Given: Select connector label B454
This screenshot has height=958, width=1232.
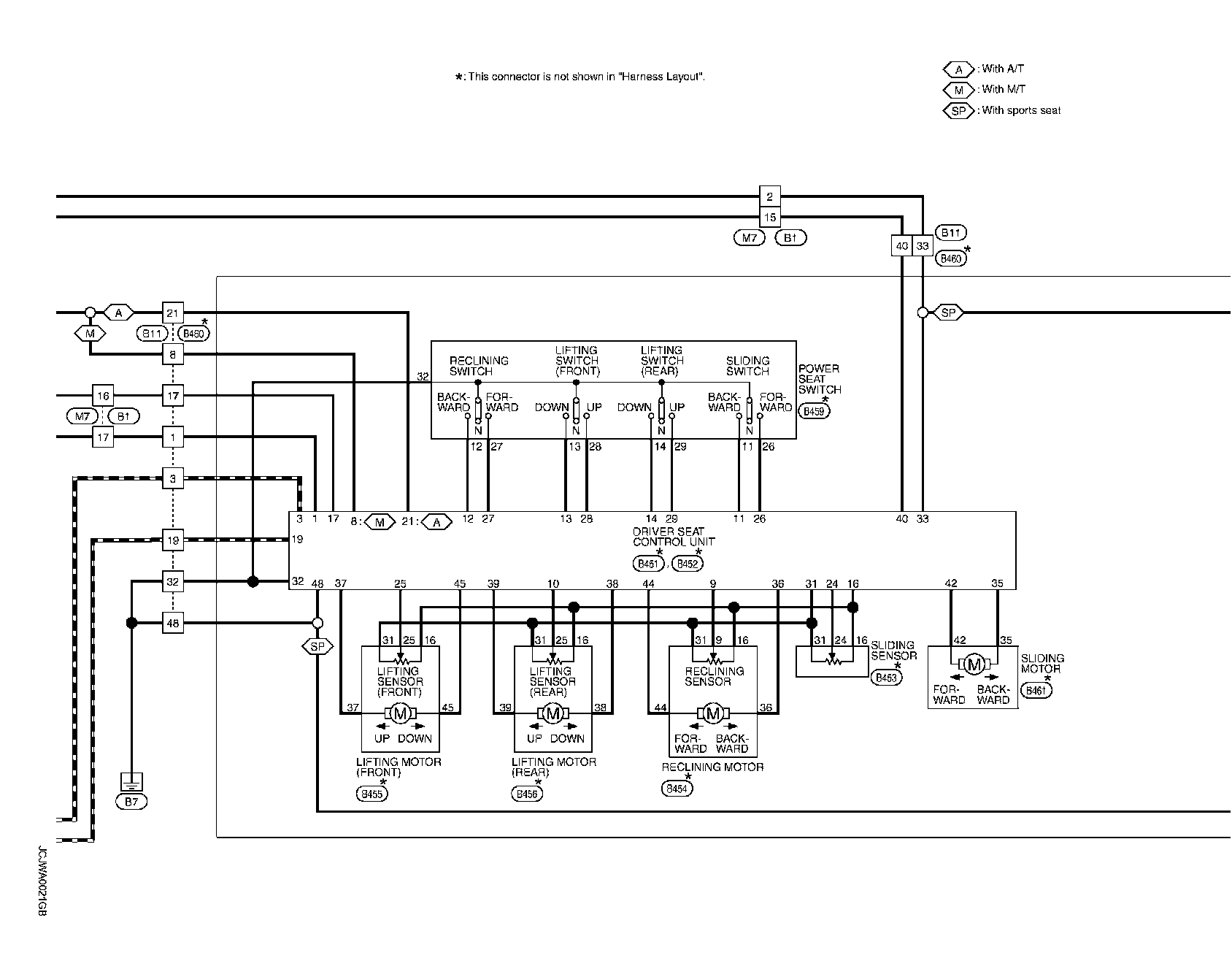Looking at the screenshot, I should pos(677,789).
